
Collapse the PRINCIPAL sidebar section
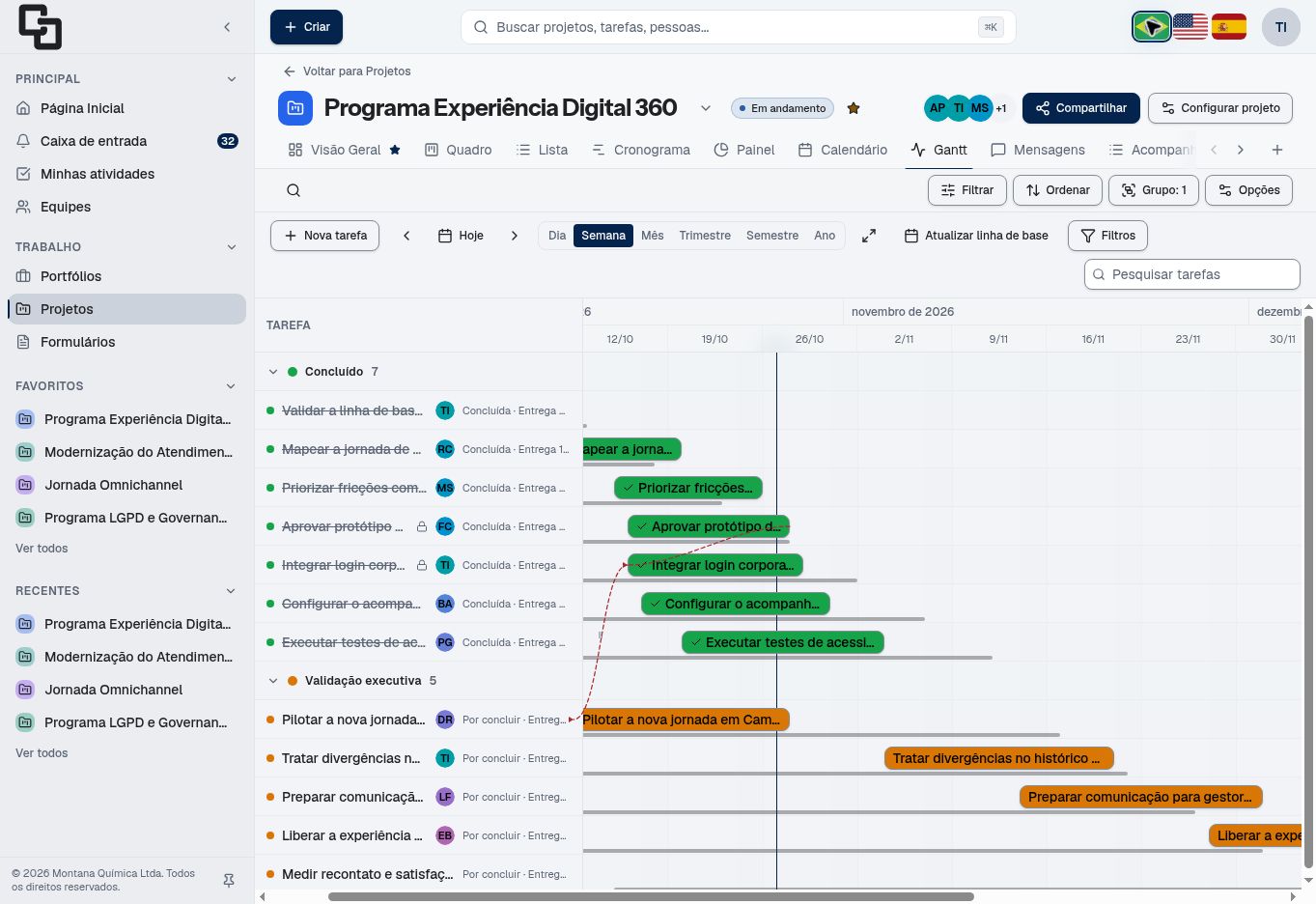[231, 79]
